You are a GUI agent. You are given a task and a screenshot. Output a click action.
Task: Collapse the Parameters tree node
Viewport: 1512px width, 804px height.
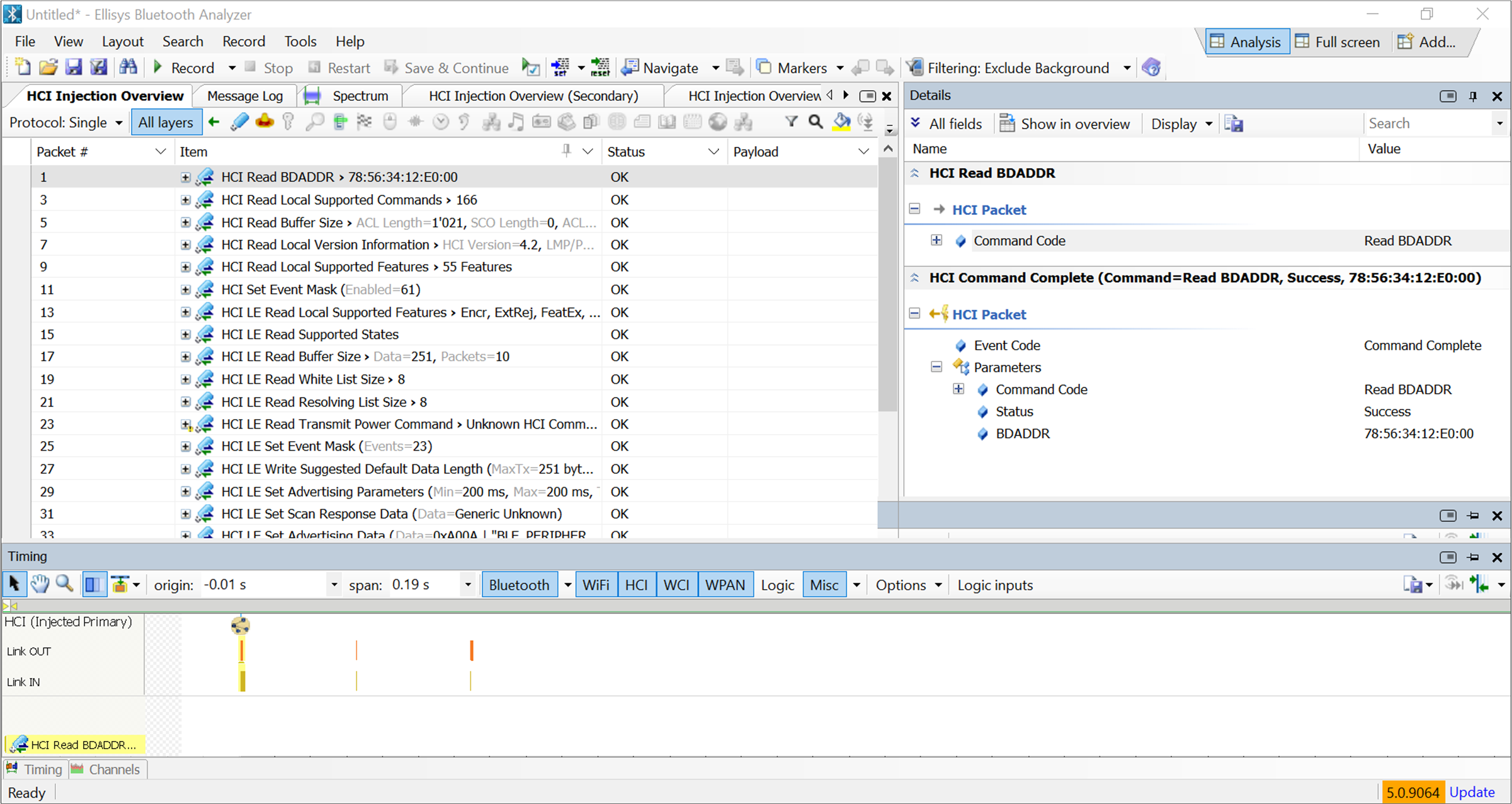coord(936,367)
